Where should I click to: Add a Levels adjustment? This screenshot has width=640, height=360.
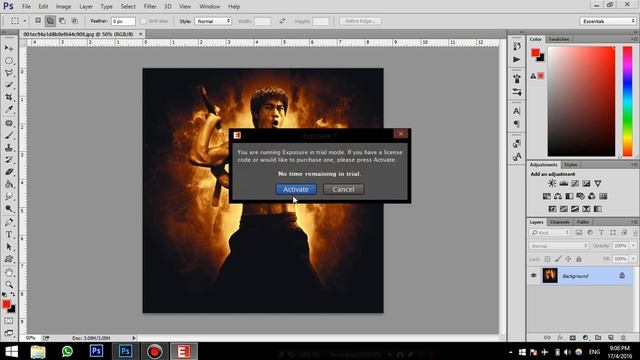coord(564,183)
